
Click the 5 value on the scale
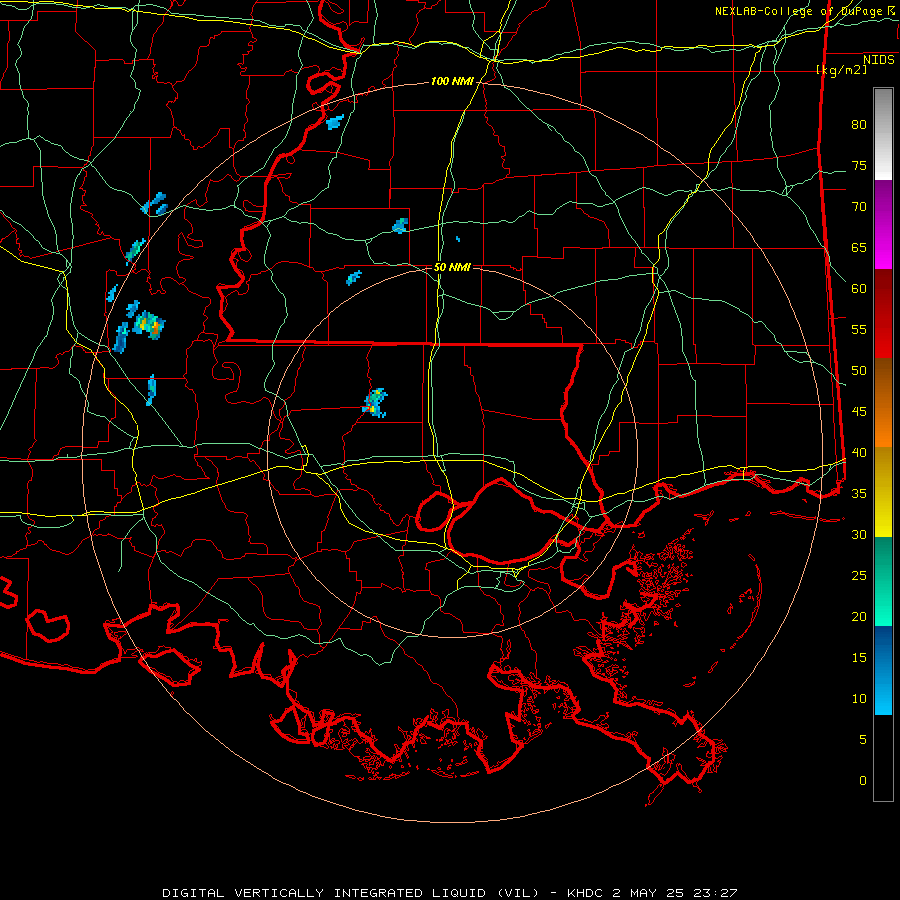[x=863, y=739]
